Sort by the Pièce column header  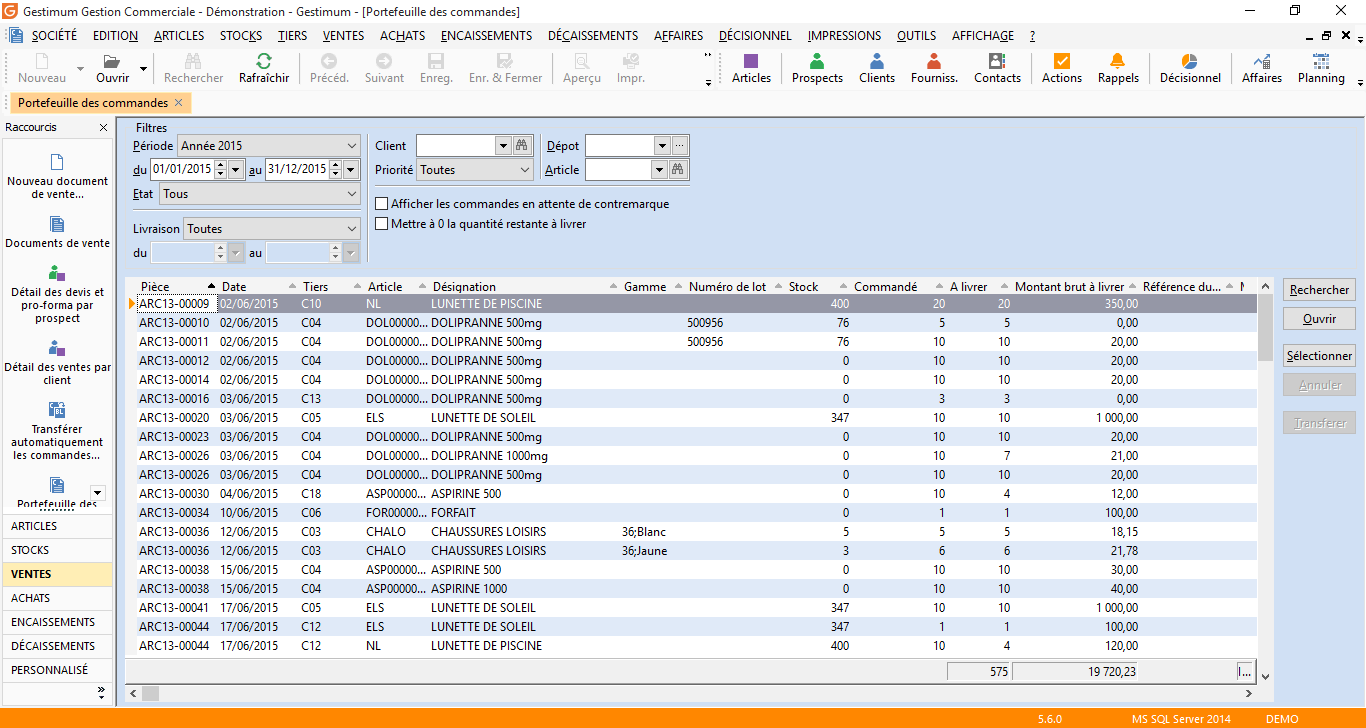tap(176, 287)
